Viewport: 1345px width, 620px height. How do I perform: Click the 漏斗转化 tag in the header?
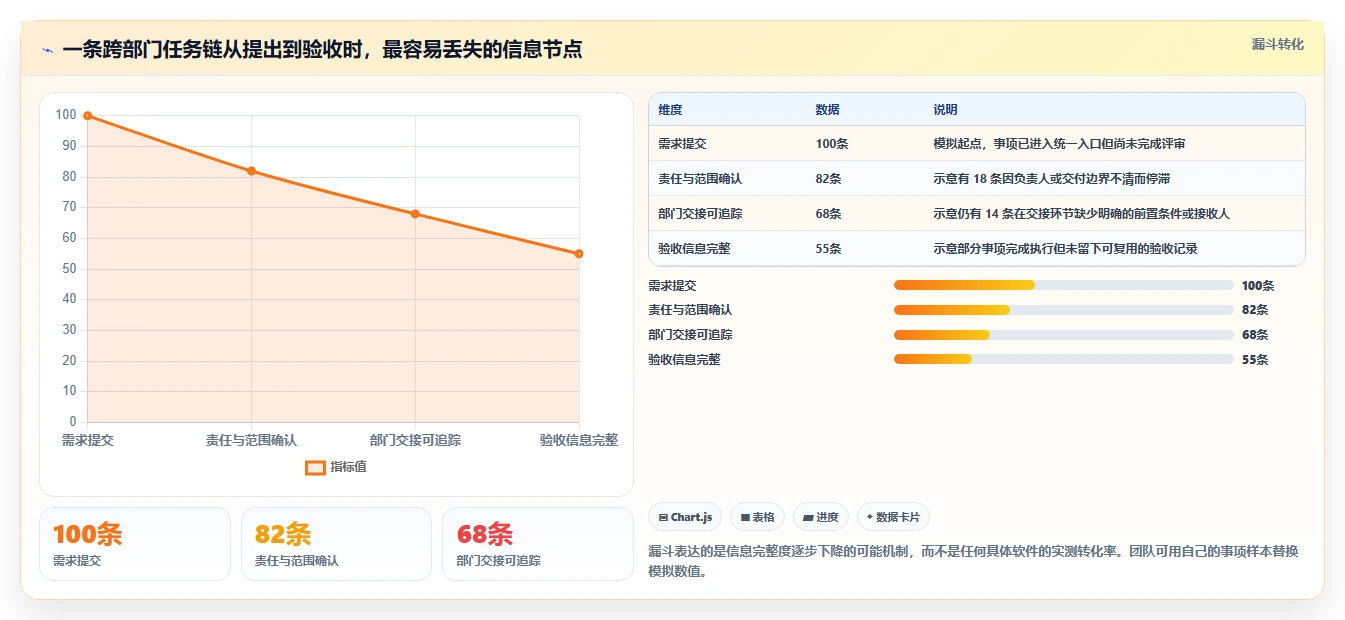tap(1277, 44)
